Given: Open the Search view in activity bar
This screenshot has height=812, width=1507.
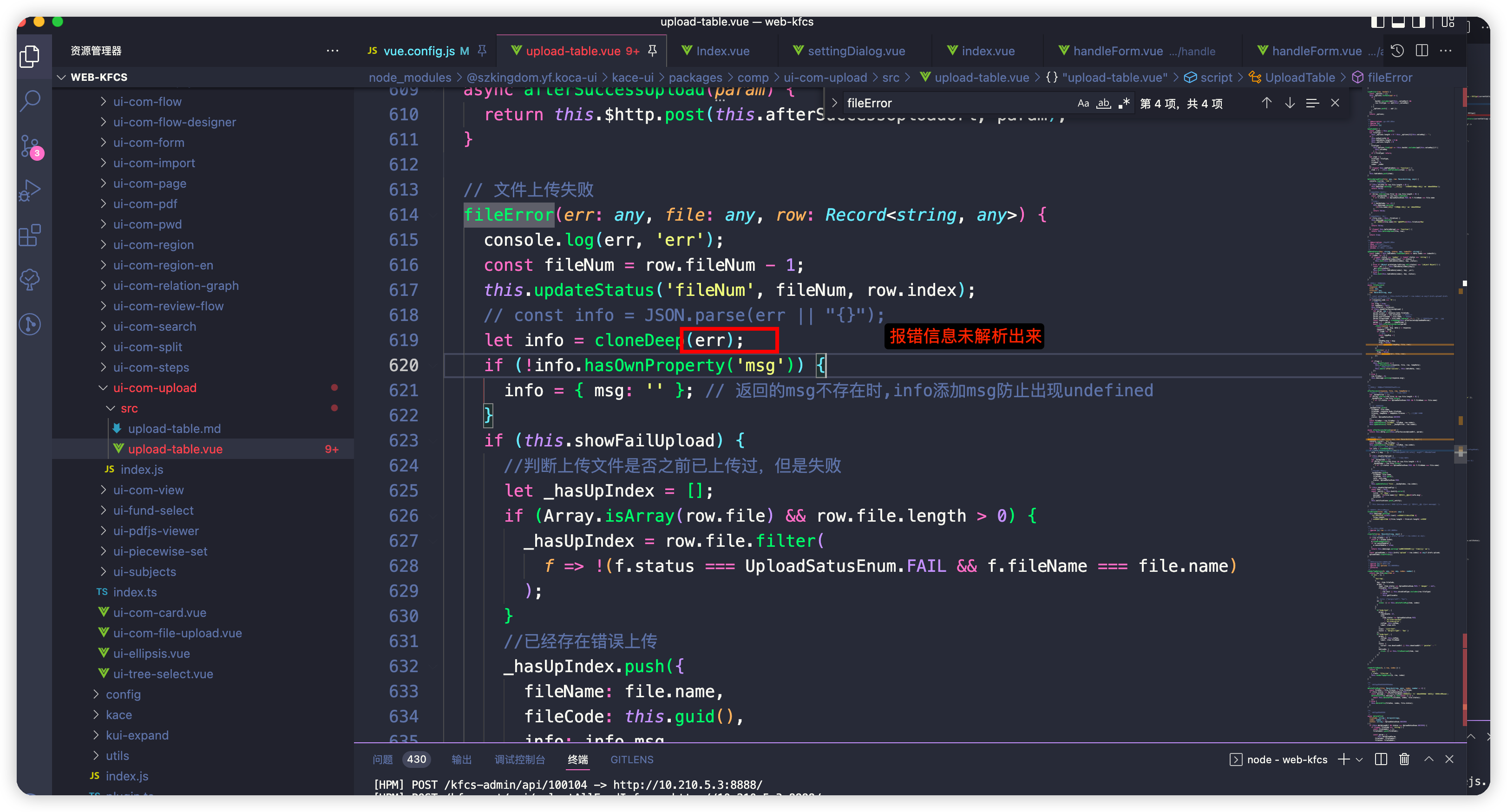Looking at the screenshot, I should tap(30, 101).
